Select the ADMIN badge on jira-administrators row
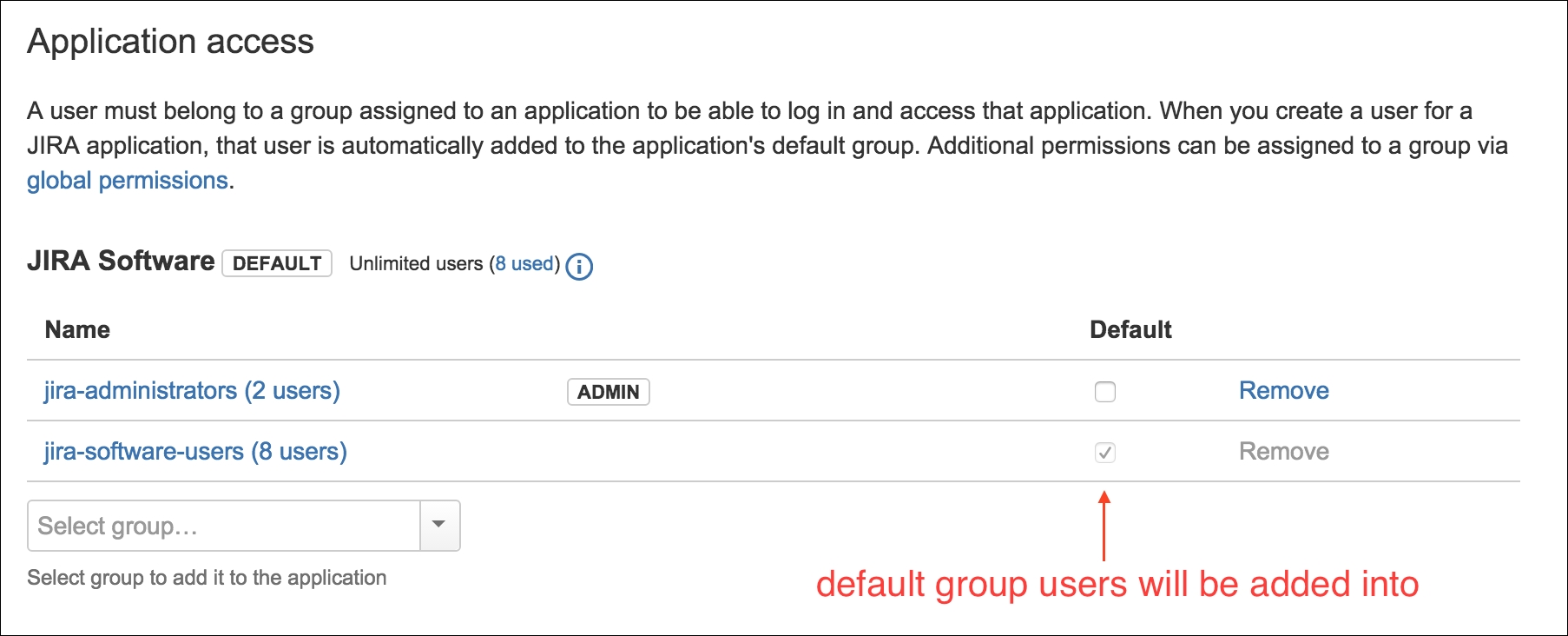Viewport: 1568px width, 636px height. click(609, 392)
